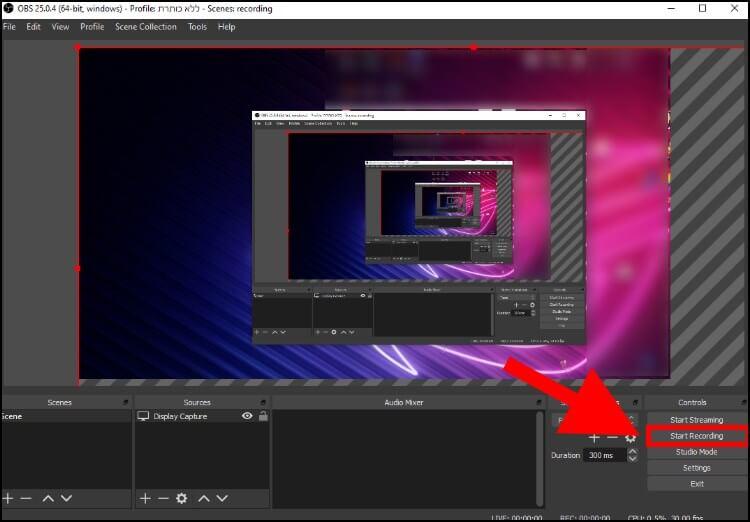Add a new source with the plus icon

[145, 499]
